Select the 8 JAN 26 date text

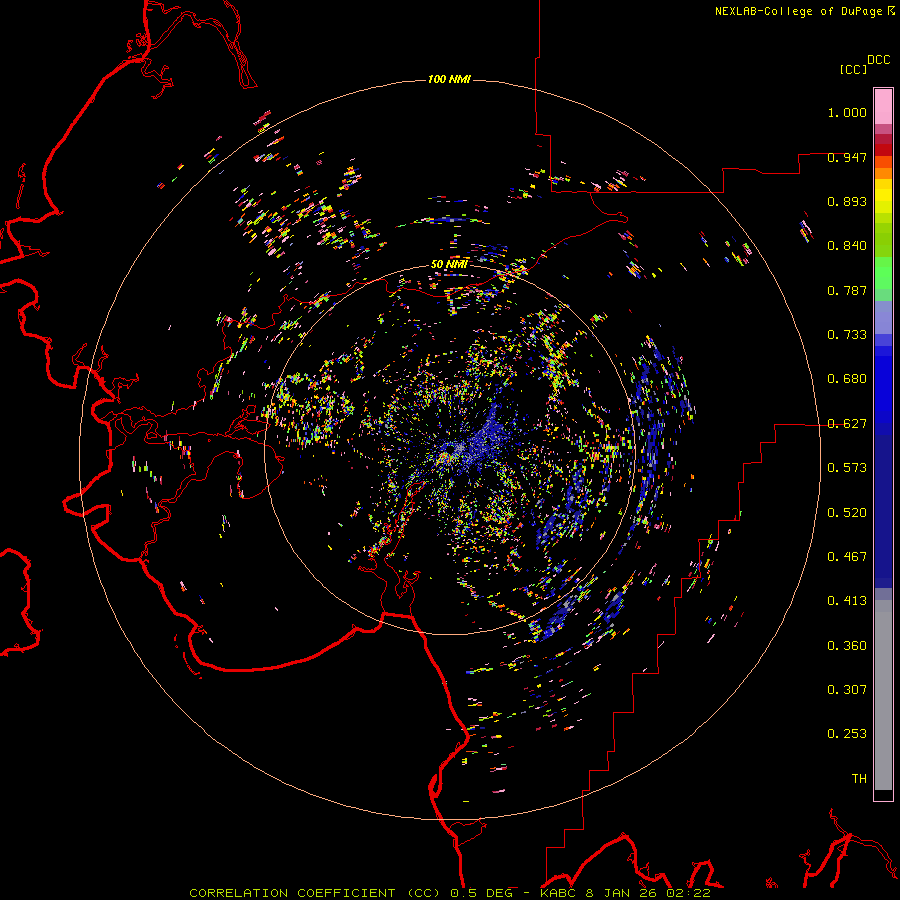[620, 893]
